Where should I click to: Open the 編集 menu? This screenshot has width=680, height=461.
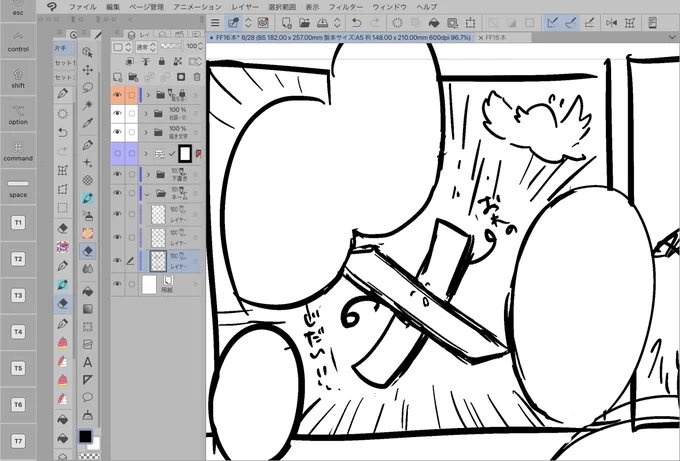coord(113,7)
